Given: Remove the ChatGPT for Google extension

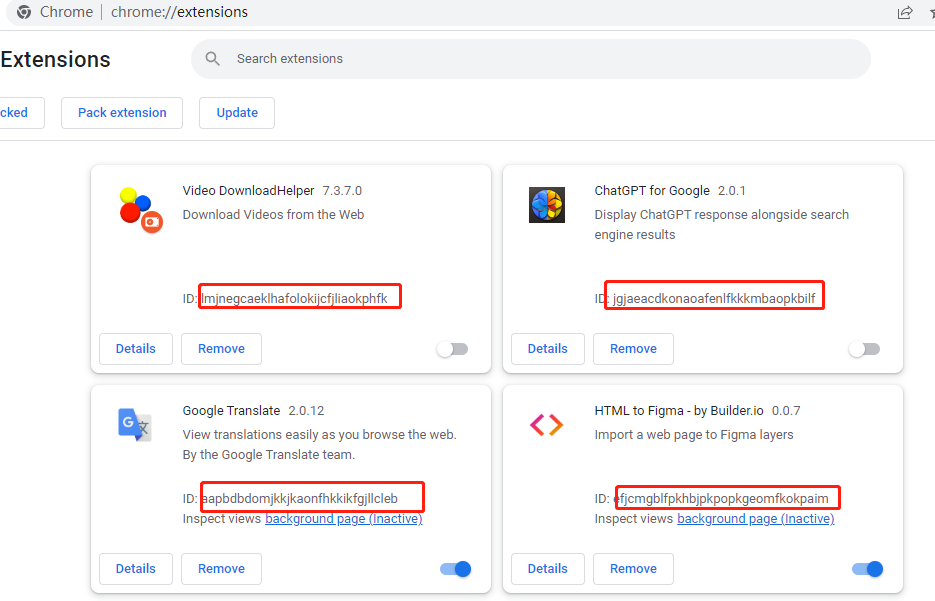Looking at the screenshot, I should [x=633, y=349].
